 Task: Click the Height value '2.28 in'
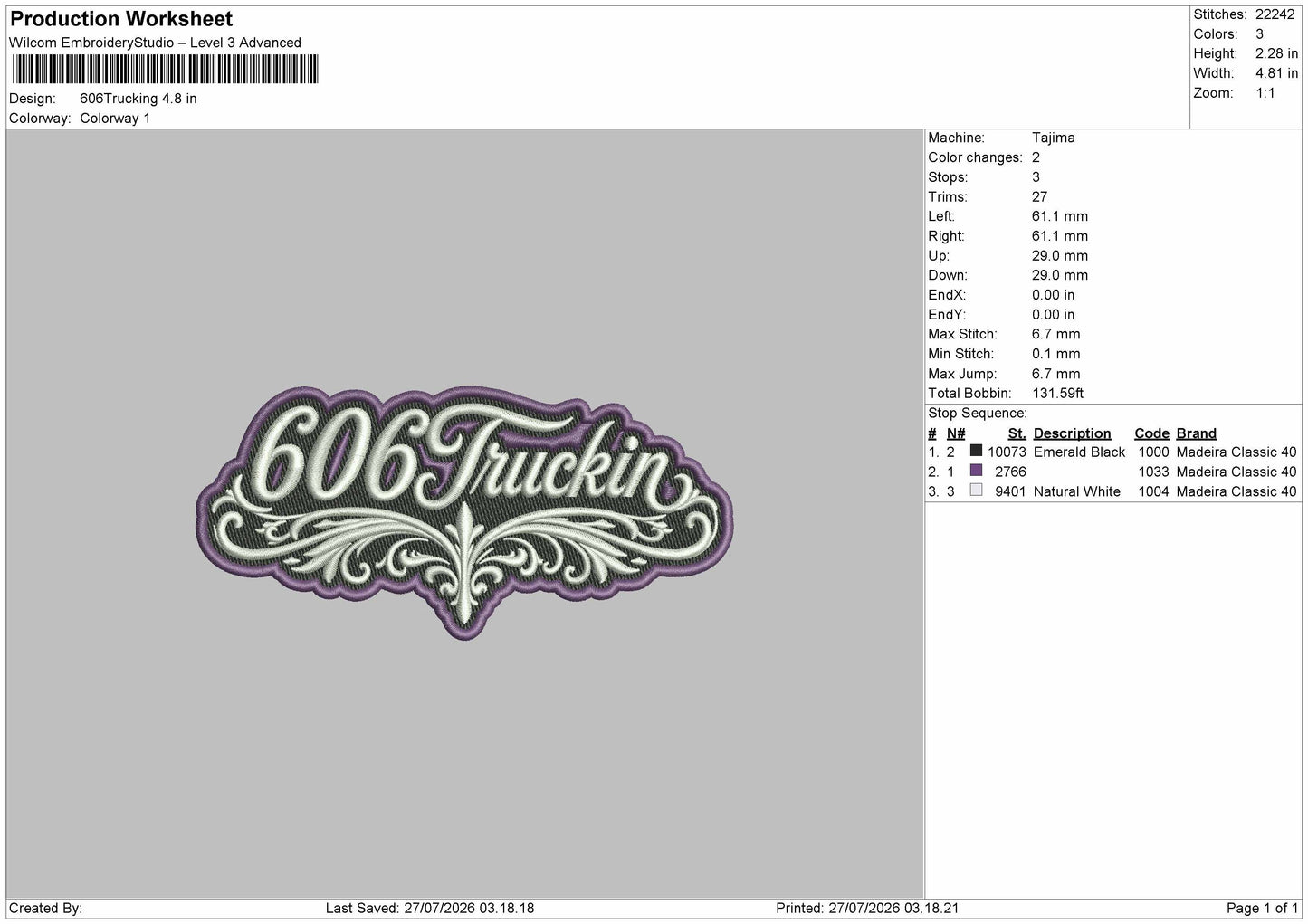point(1276,54)
